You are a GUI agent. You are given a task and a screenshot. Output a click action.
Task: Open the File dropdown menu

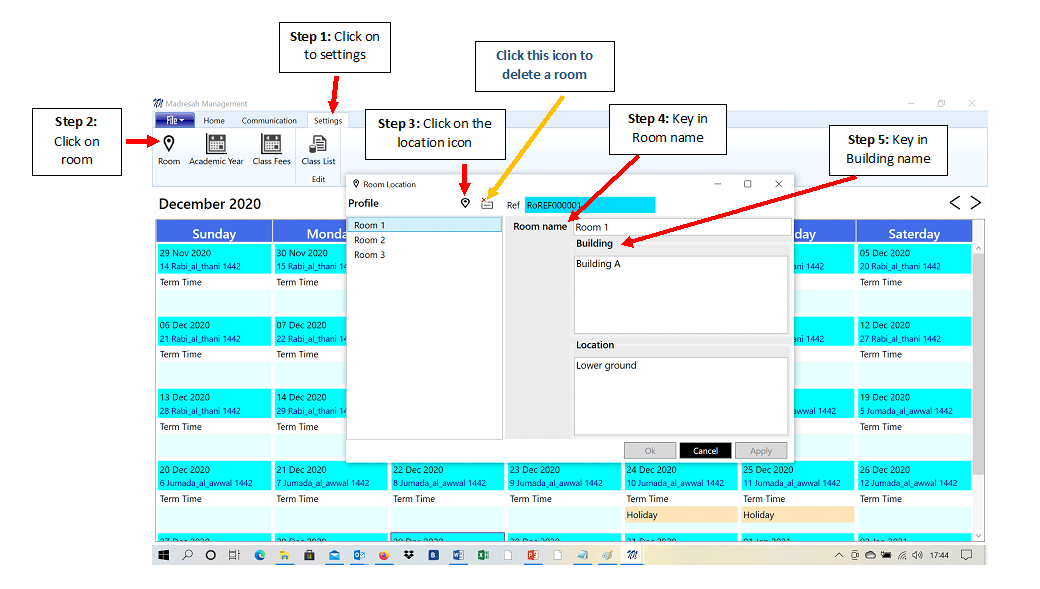point(175,121)
